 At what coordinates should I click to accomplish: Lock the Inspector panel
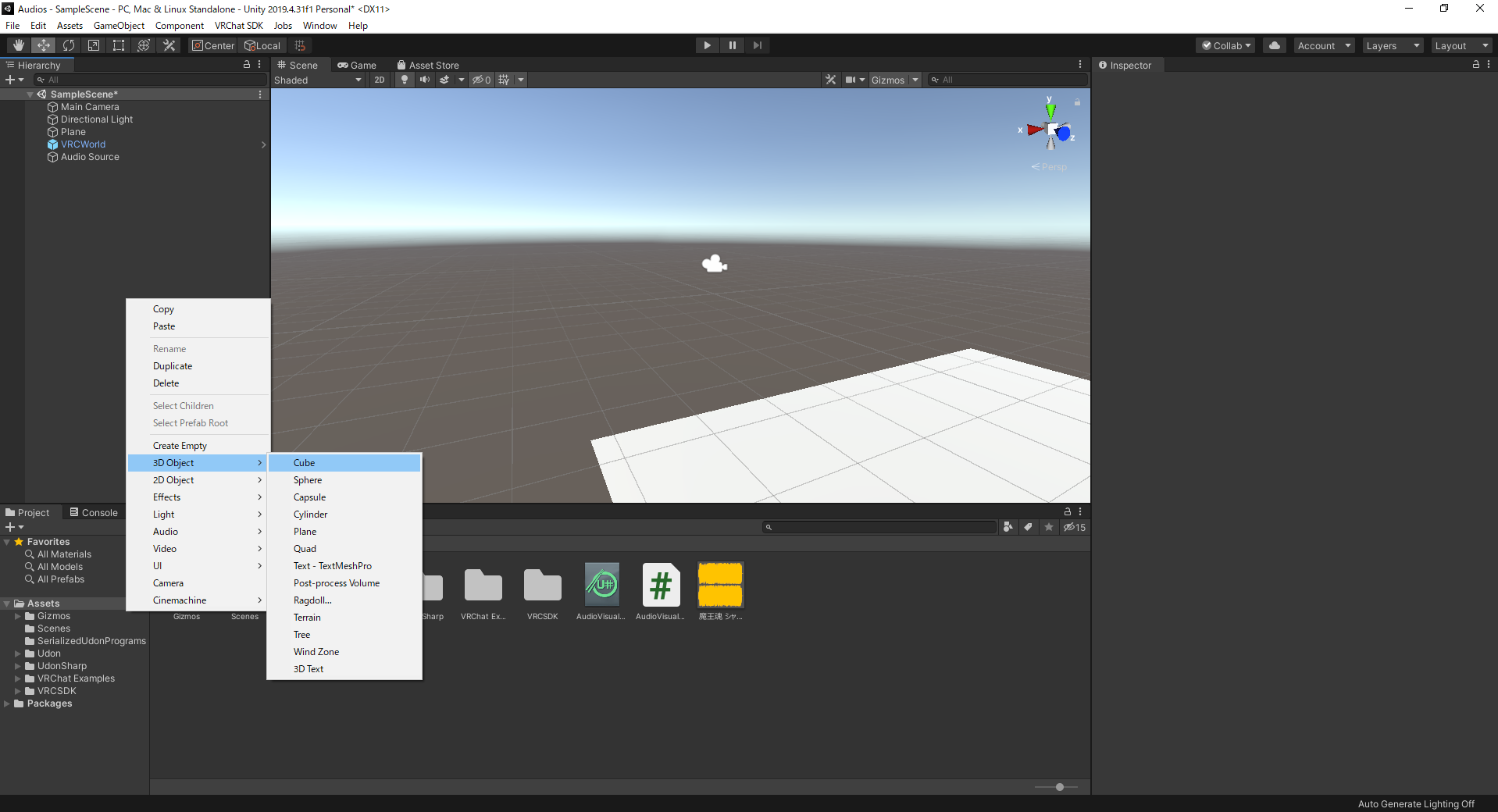1476,65
